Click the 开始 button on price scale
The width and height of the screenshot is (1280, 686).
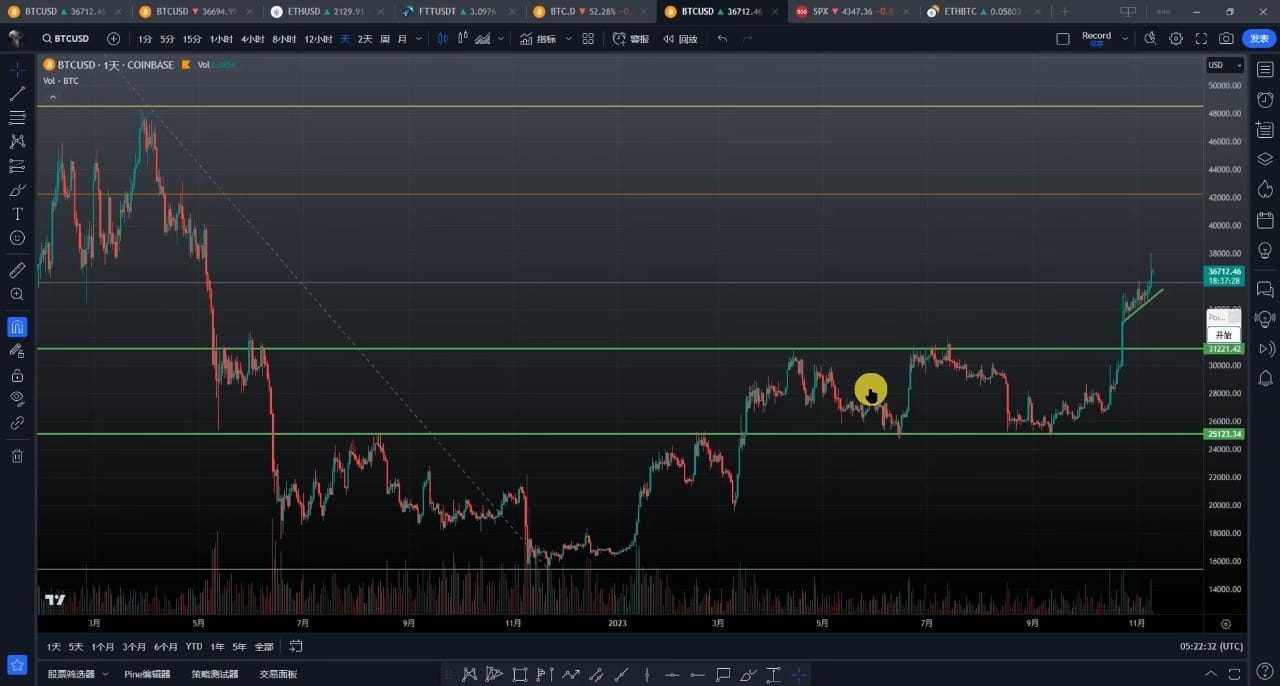click(x=1224, y=335)
